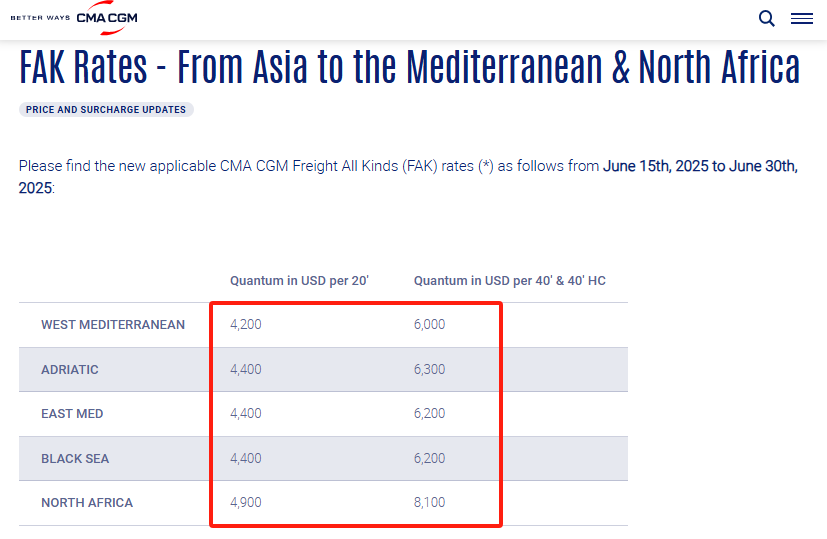Click the Quantum in USD per 20' header
Image resolution: width=827 pixels, height=539 pixels.
(299, 281)
